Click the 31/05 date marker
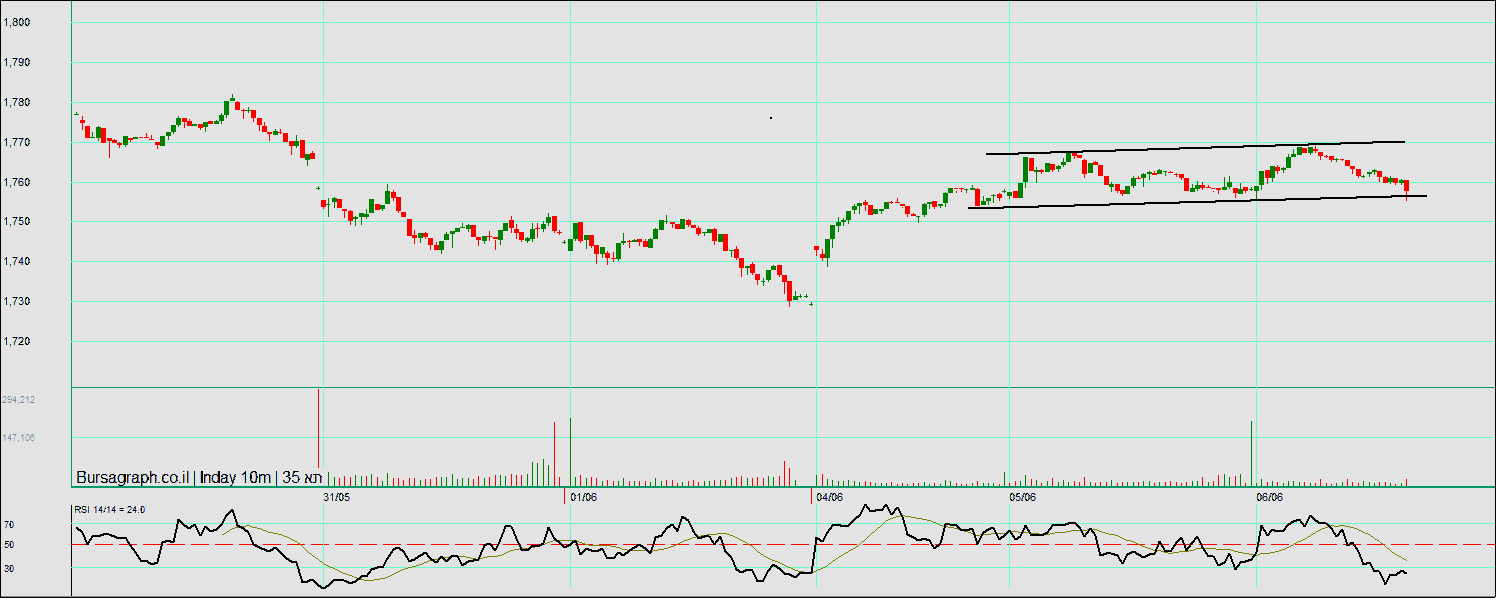 [x=337, y=496]
